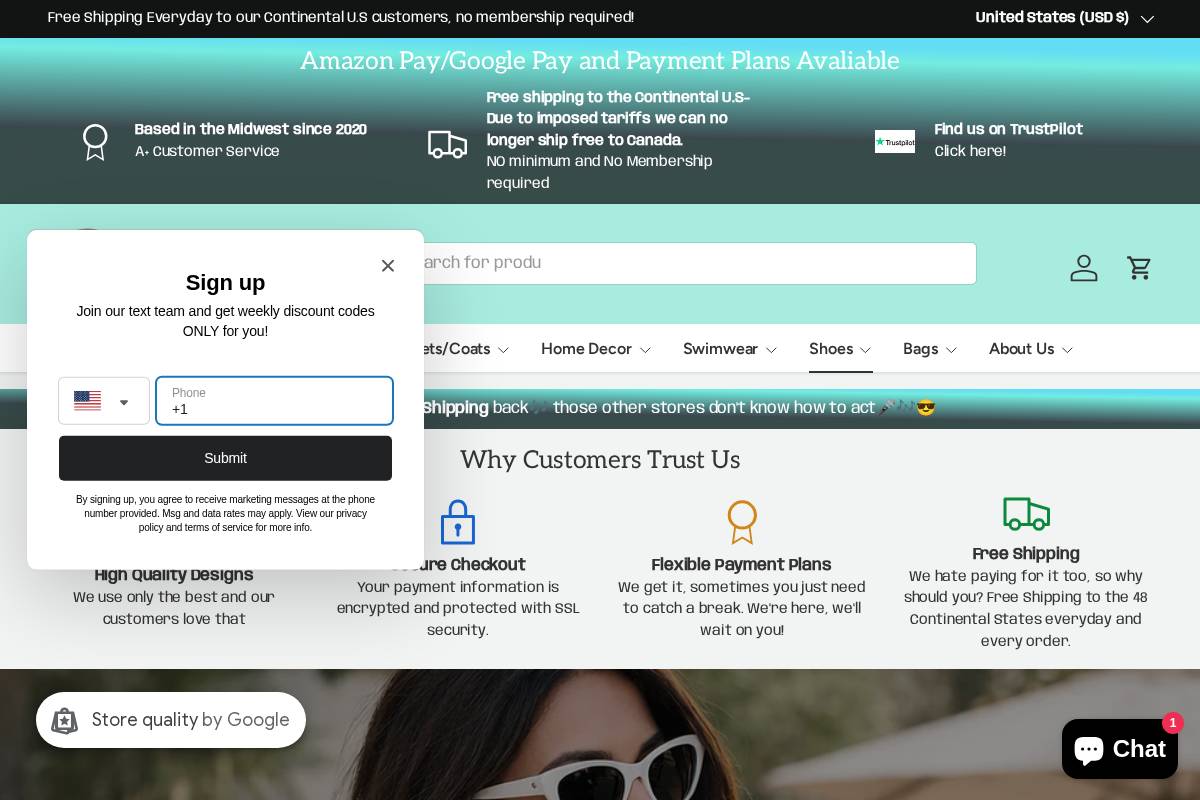
Task: Click the award ribbon icon near Based in the Midwest
Action: (x=95, y=142)
